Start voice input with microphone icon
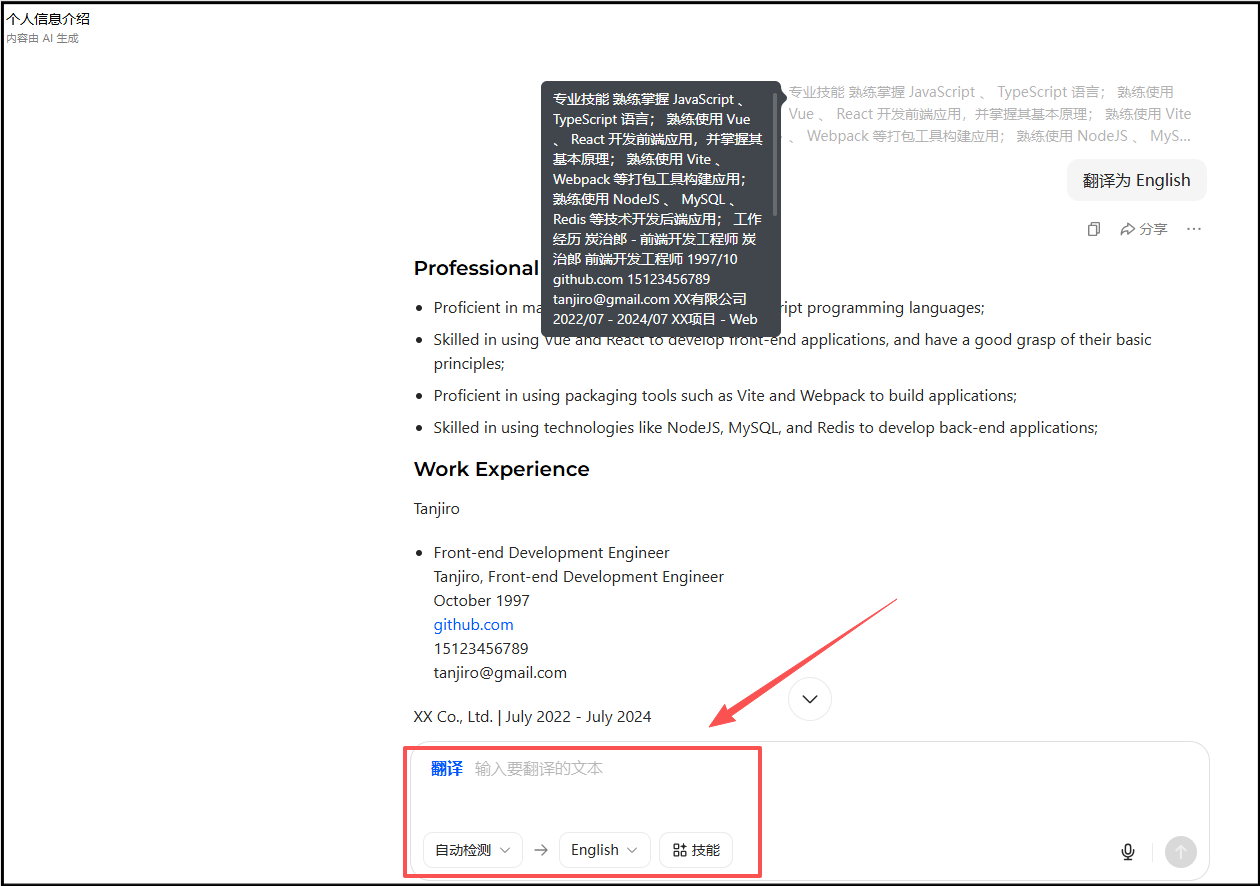This screenshot has width=1260, height=886. pyautogui.click(x=1128, y=852)
